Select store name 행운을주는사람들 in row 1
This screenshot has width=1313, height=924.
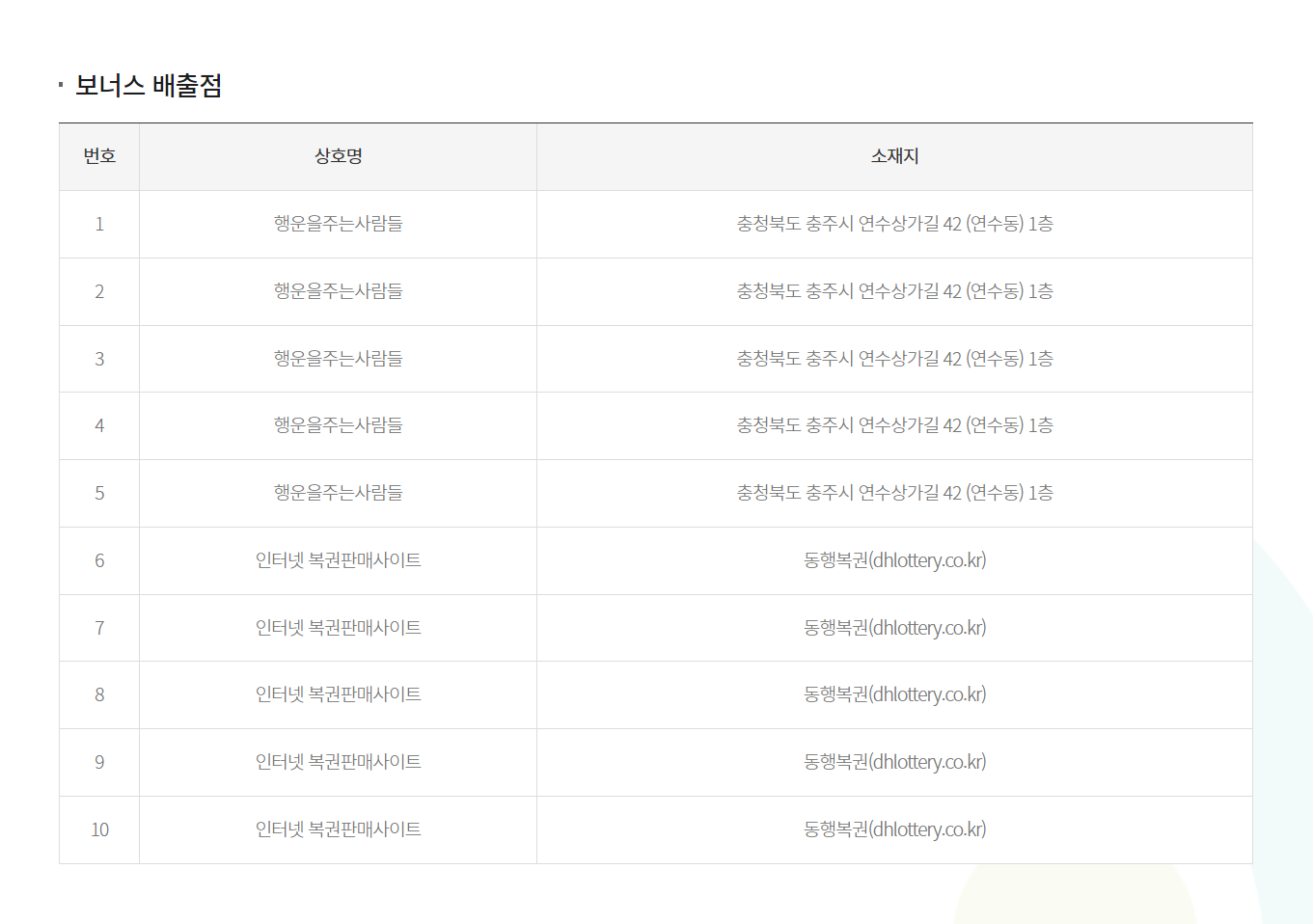pos(339,224)
